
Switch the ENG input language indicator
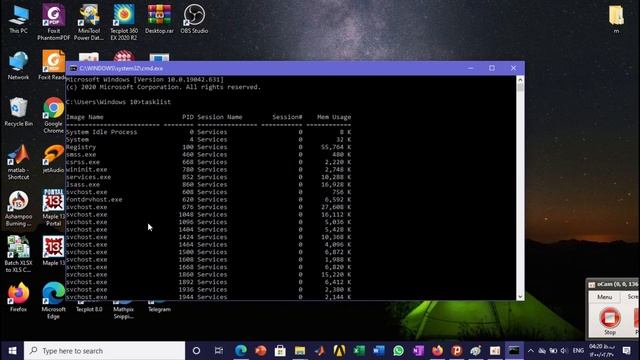578,351
